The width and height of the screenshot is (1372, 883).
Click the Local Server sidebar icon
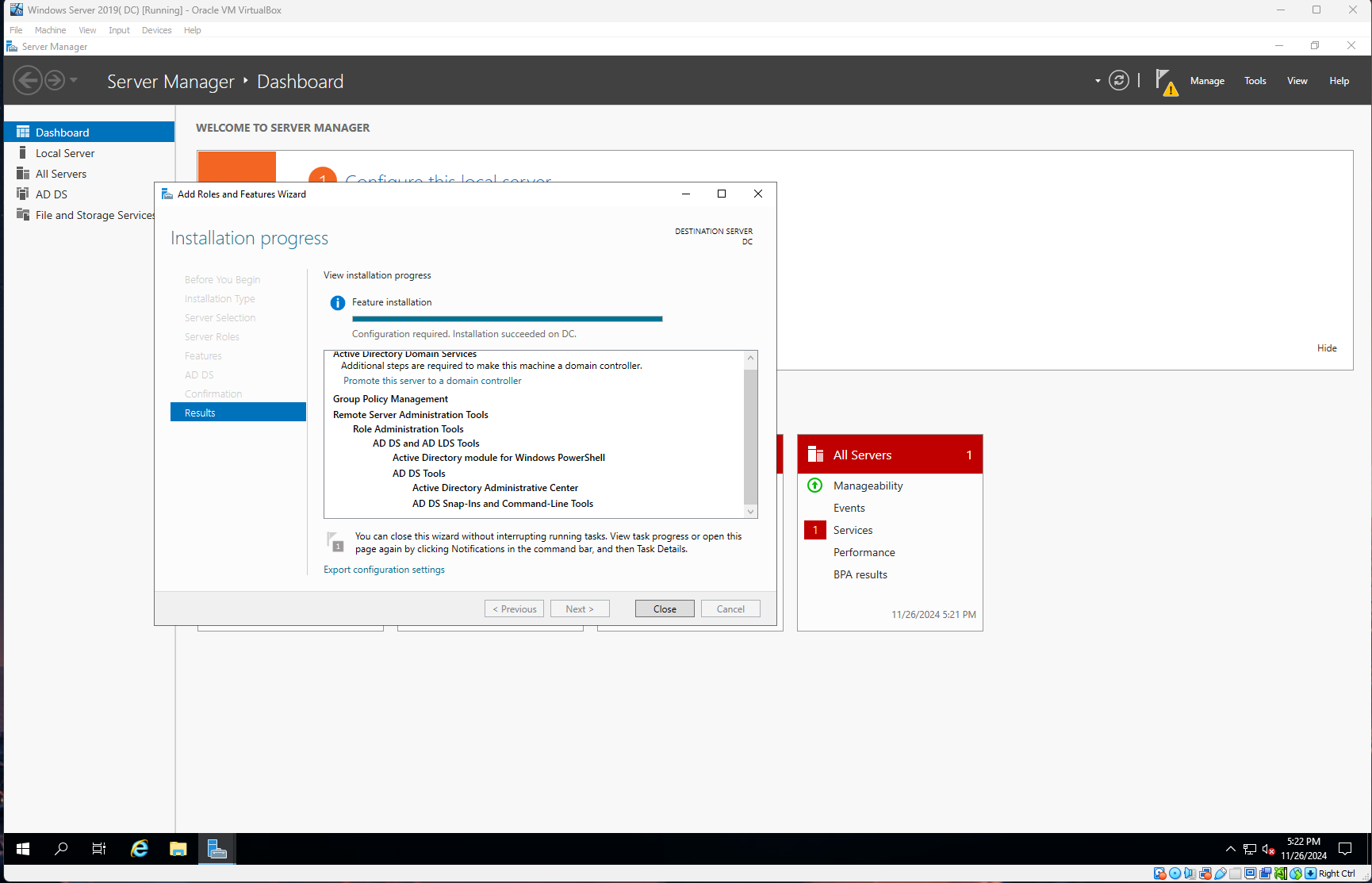[x=23, y=152]
